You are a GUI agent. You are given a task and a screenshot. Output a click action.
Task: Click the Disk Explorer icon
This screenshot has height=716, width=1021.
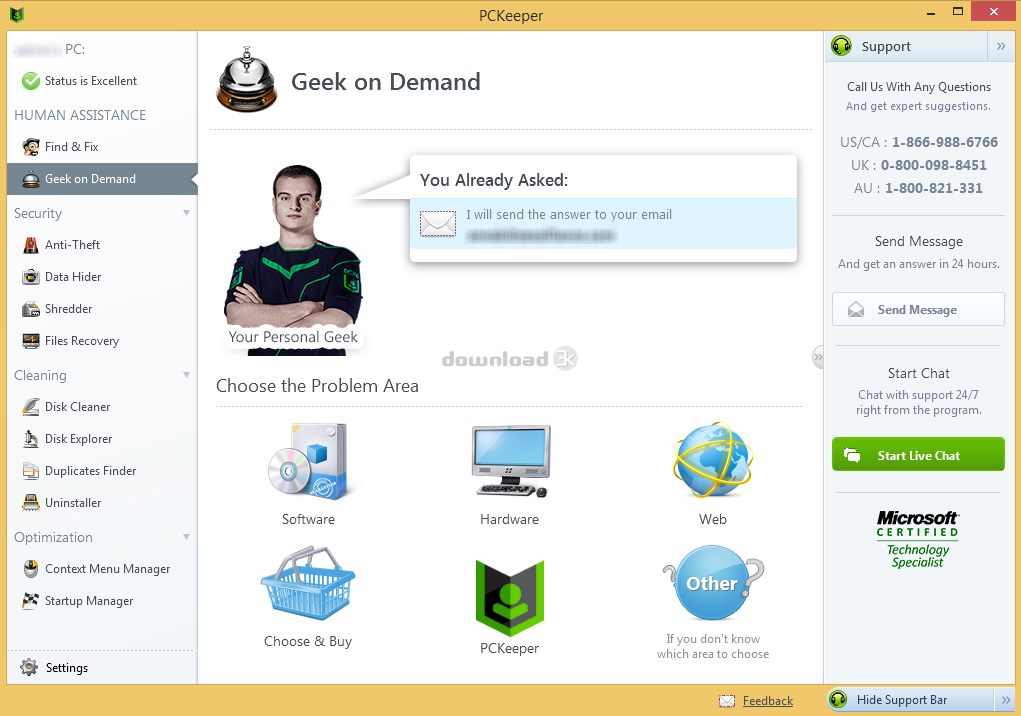click(x=31, y=439)
